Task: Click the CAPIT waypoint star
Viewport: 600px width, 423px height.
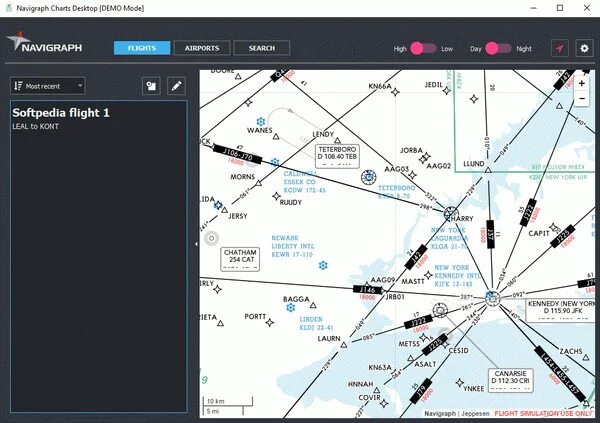Action: pos(553,228)
